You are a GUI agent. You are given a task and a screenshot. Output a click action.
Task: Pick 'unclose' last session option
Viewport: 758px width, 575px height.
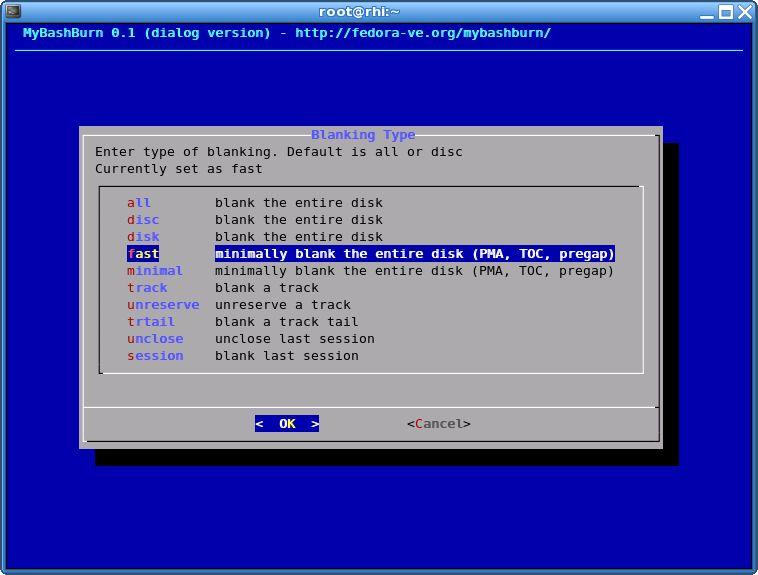(155, 339)
